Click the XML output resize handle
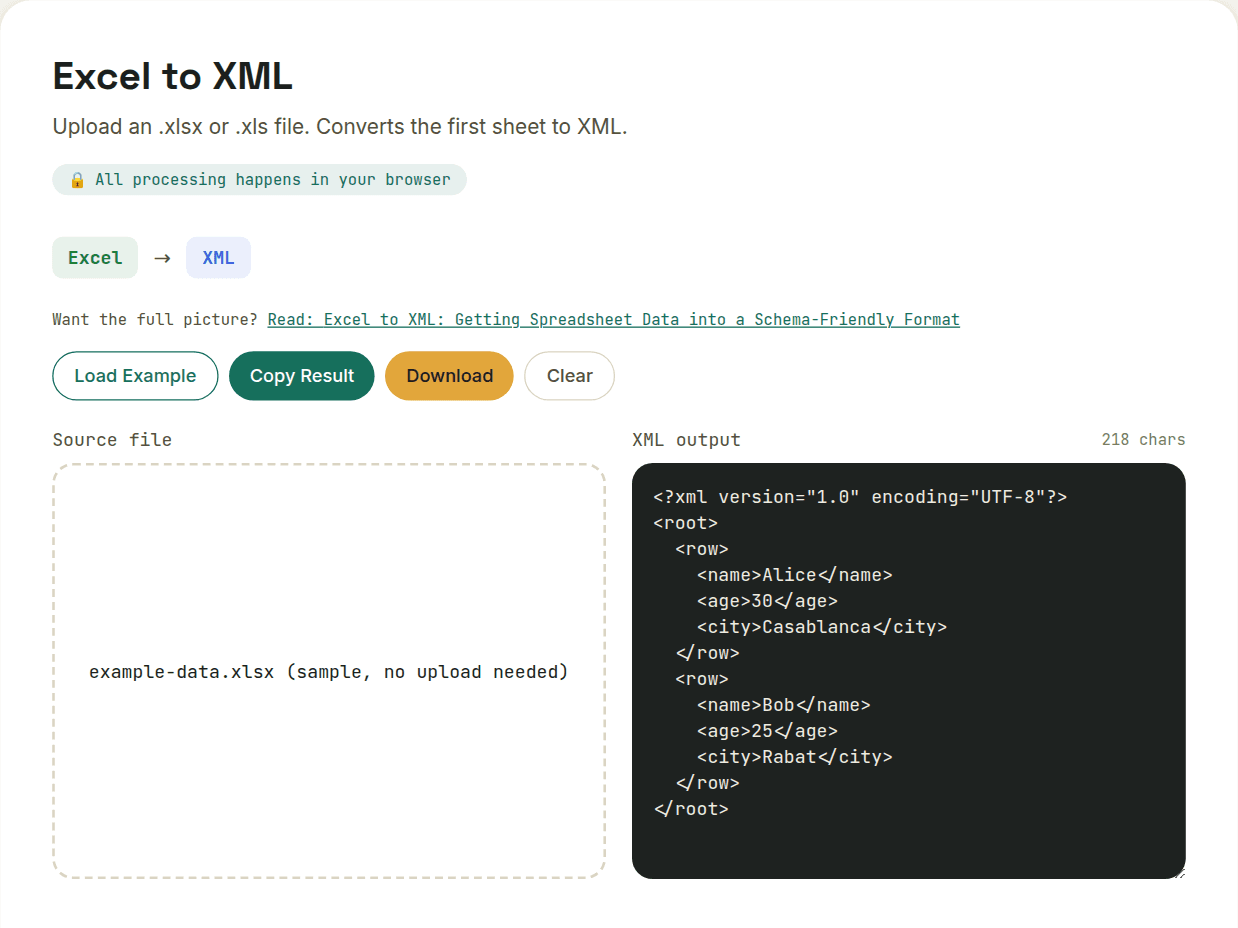This screenshot has width=1238, height=928. pos(1179,872)
